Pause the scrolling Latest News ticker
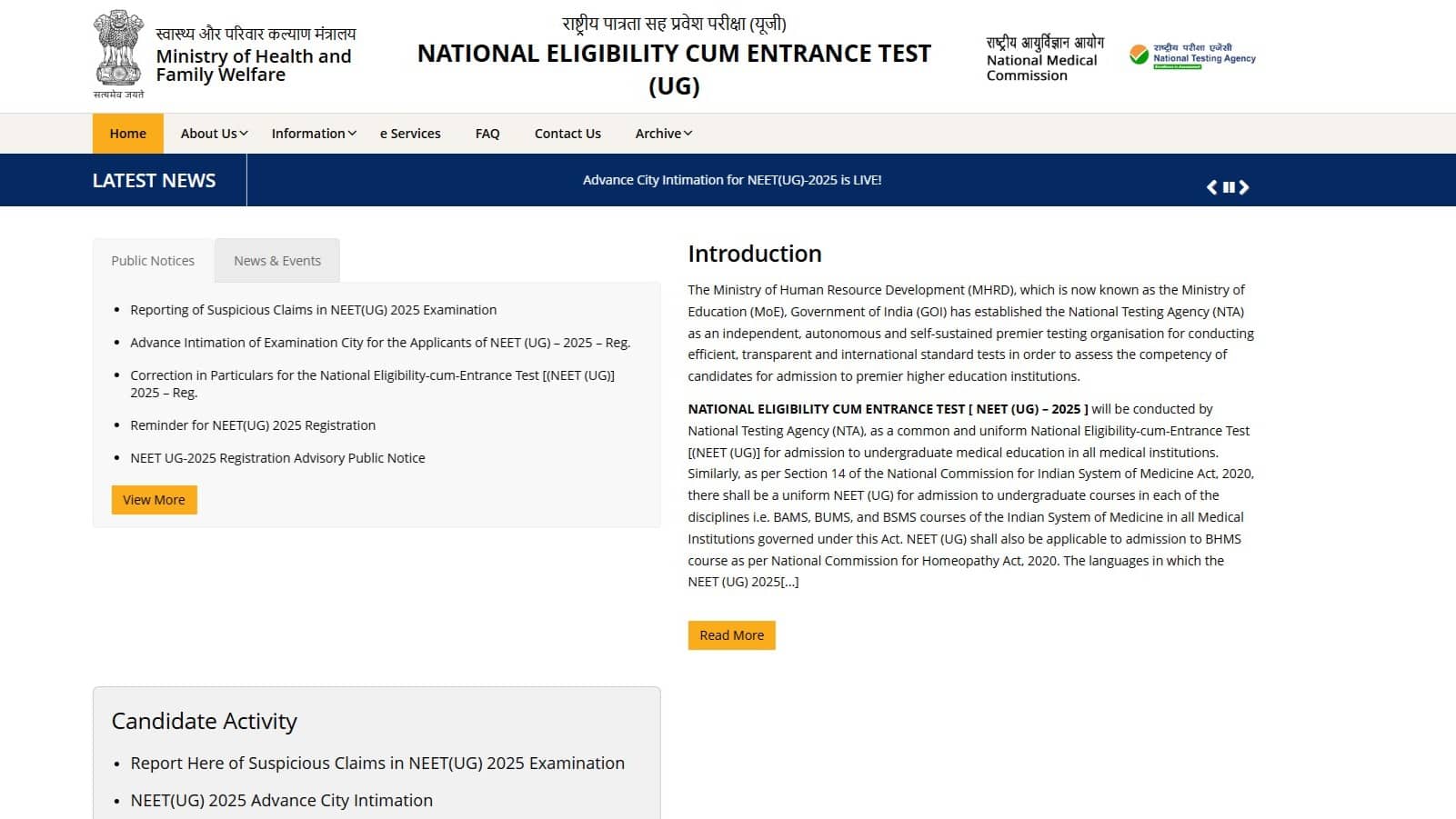 tap(1229, 186)
